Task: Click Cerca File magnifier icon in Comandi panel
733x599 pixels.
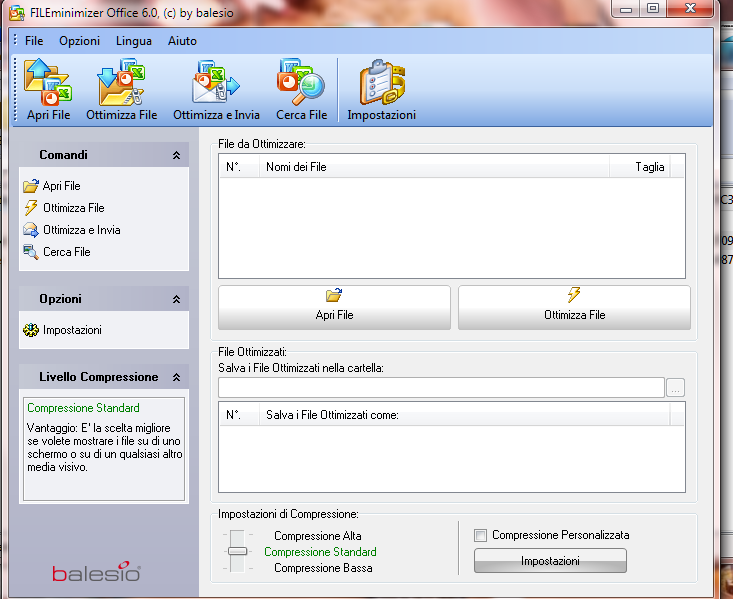Action: (31, 252)
